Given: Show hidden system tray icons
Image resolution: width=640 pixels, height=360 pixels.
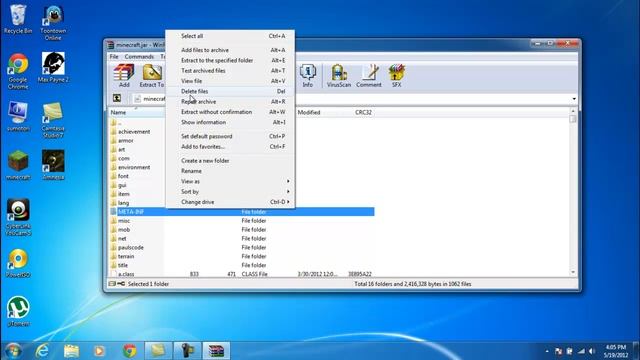Looking at the screenshot, I should 547,351.
